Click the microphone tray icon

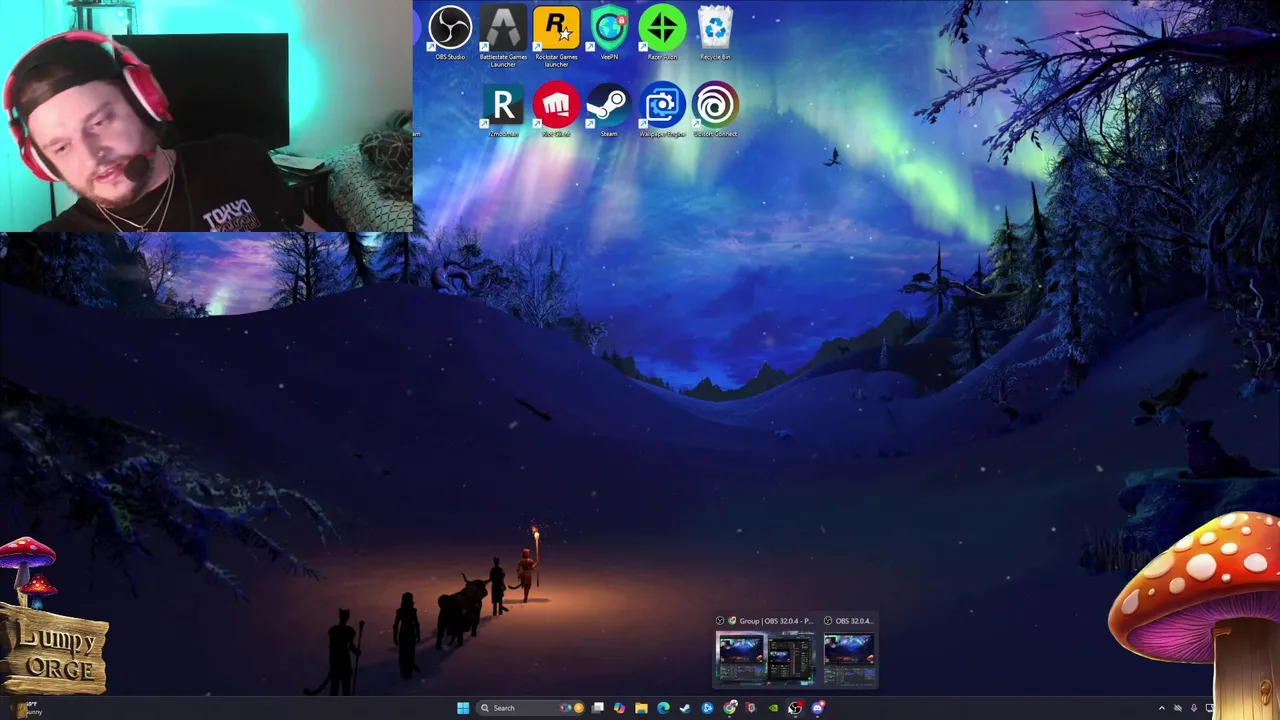tap(1194, 708)
